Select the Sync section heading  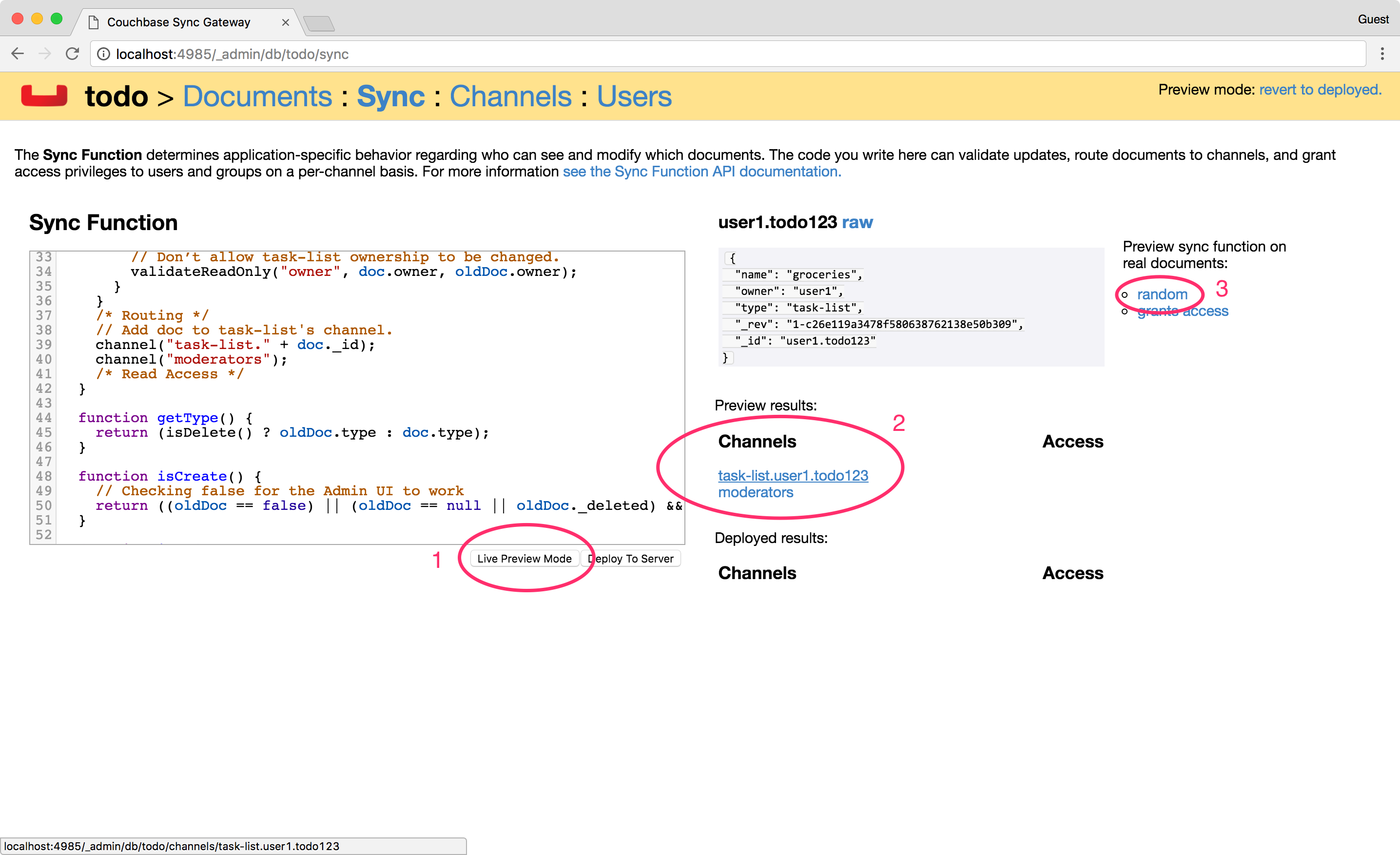[x=390, y=96]
